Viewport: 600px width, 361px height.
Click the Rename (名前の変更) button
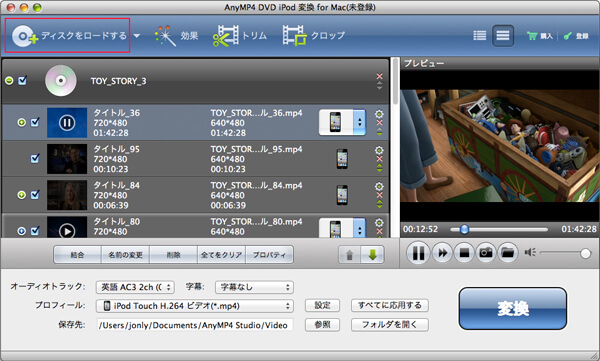(126, 255)
